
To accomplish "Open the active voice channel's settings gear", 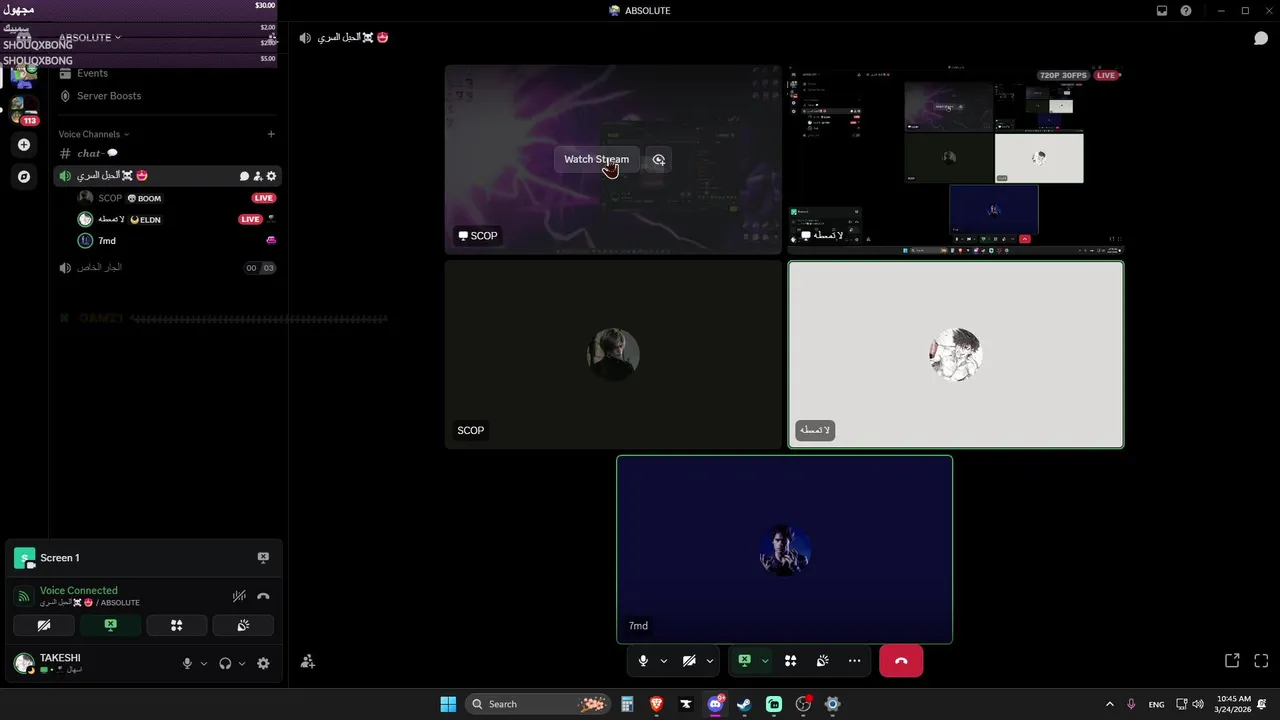I will (x=271, y=176).
